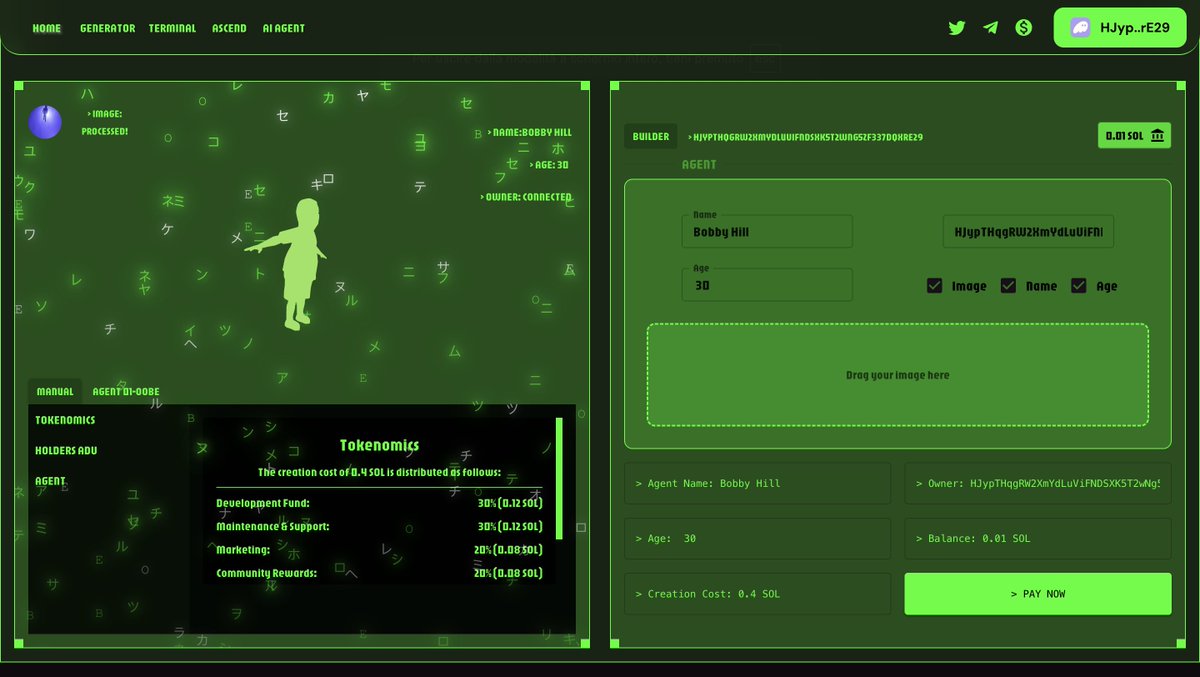Switch to the AGENT 01-OOBE tab
The height and width of the screenshot is (677, 1200).
126,391
